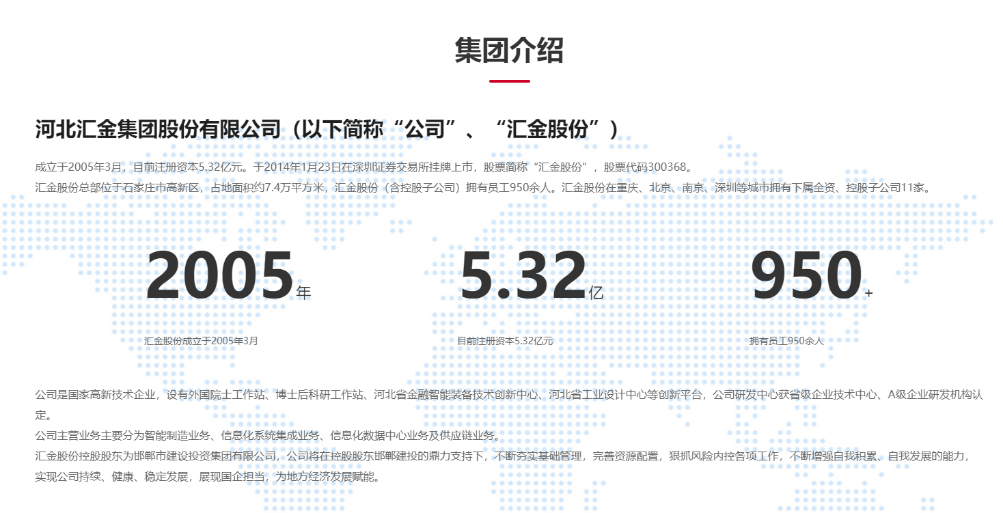Click the large 2005 statistic number
Screen dimensions: 1003x513
click(220, 276)
